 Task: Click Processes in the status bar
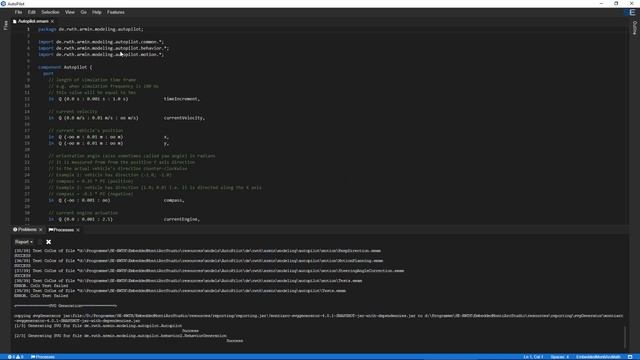43,357
